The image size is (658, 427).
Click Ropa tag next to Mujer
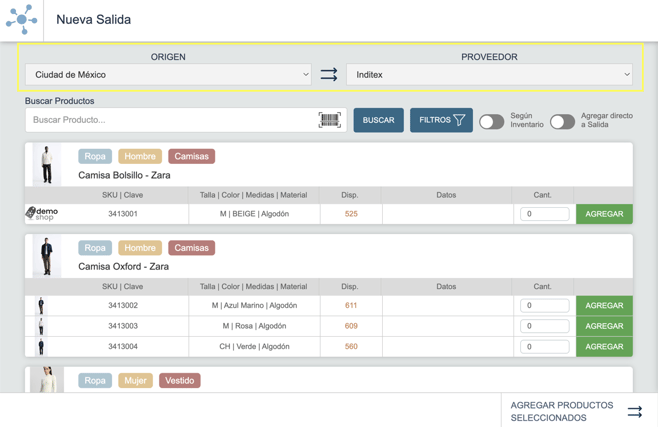[x=95, y=380]
